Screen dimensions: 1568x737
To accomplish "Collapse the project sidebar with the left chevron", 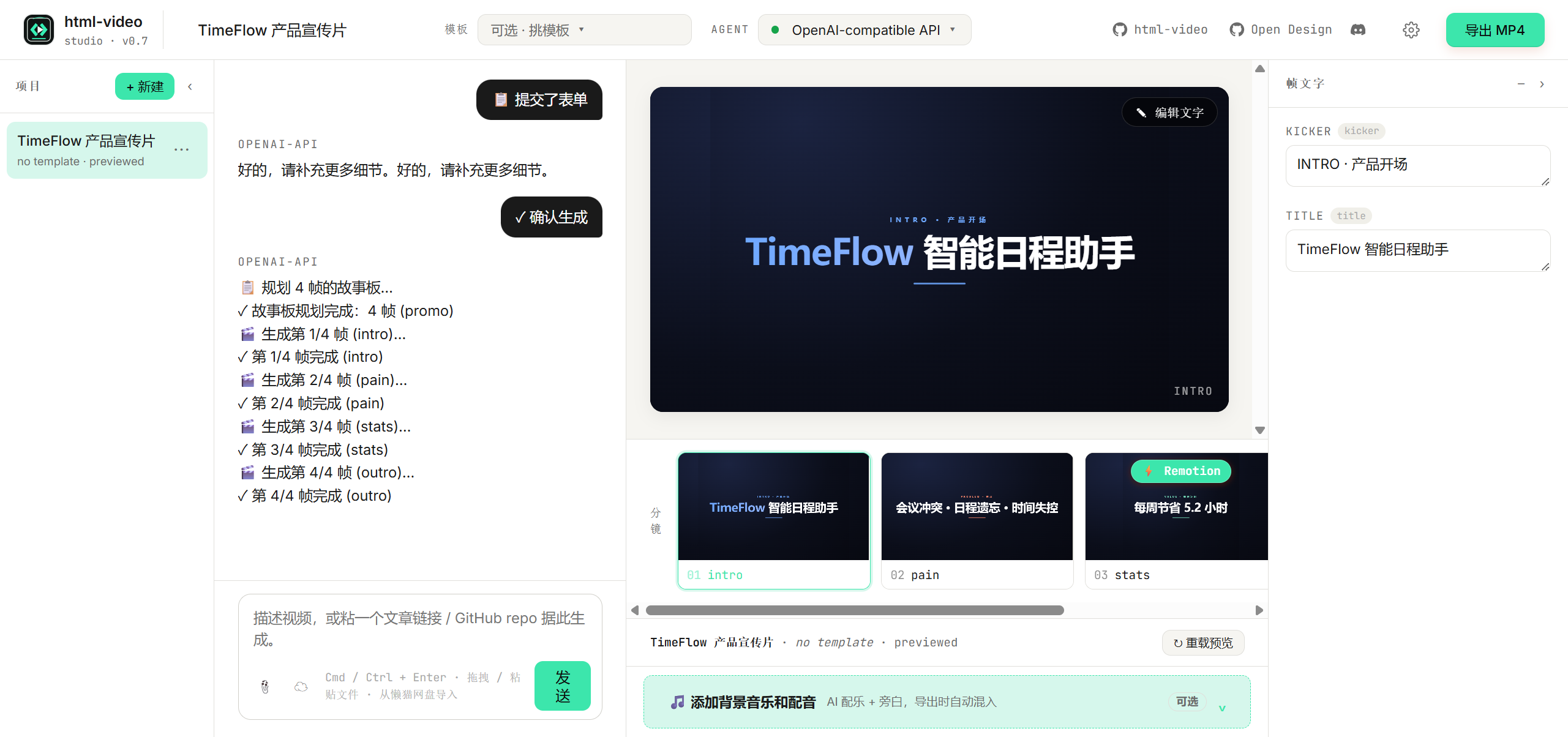I will click(190, 86).
